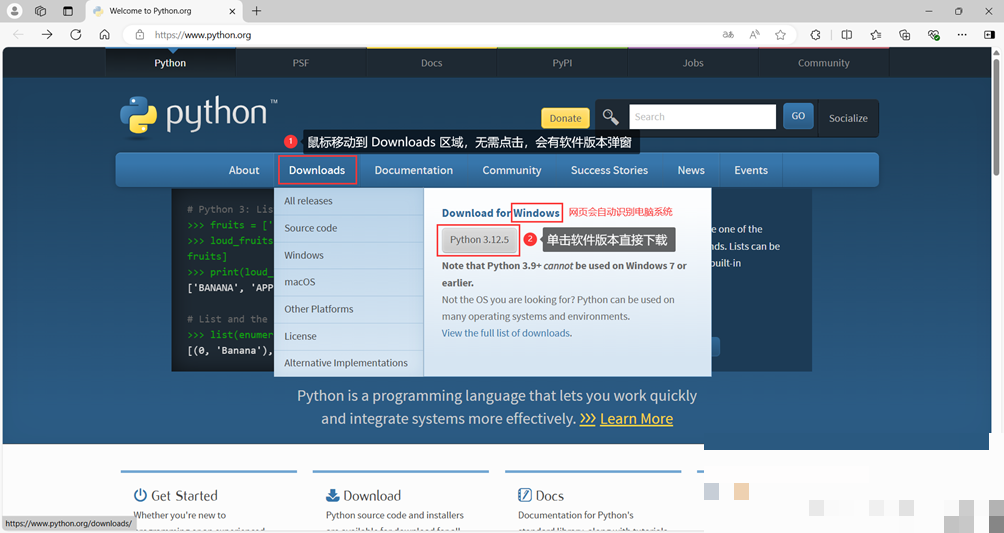Open the Events navigation menu
1004x533 pixels.
coord(751,170)
